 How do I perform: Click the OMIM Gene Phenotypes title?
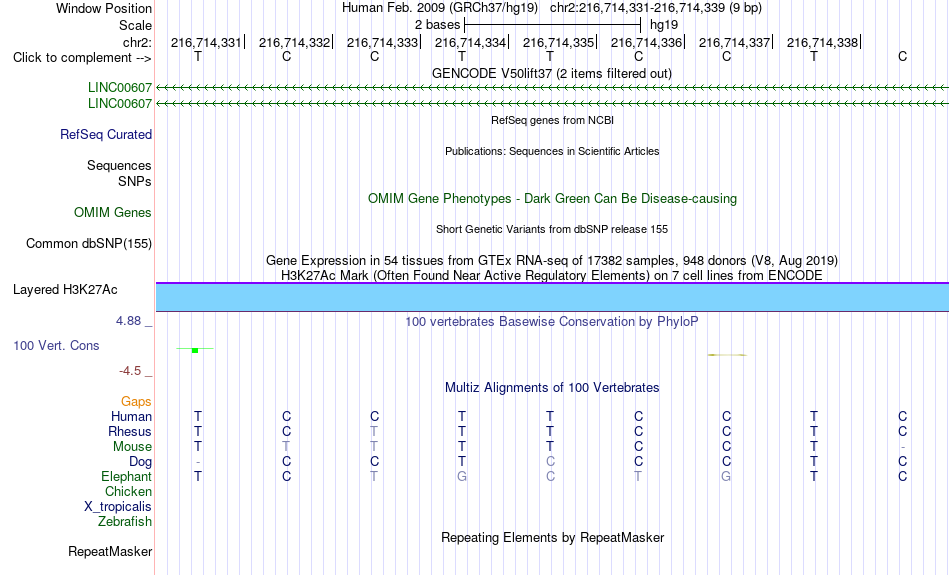[x=553, y=198]
